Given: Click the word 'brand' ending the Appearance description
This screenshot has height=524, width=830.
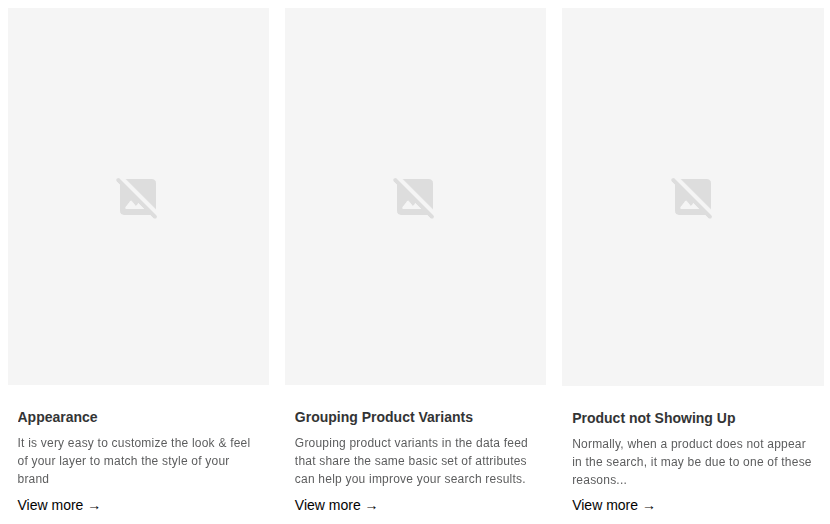Looking at the screenshot, I should pyautogui.click(x=33, y=478).
